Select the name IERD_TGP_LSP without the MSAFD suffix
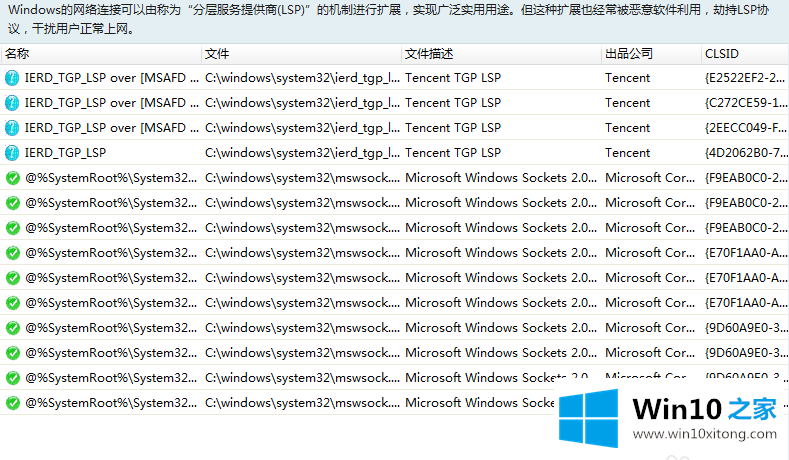Screen dimensions: 789x460 65,153
